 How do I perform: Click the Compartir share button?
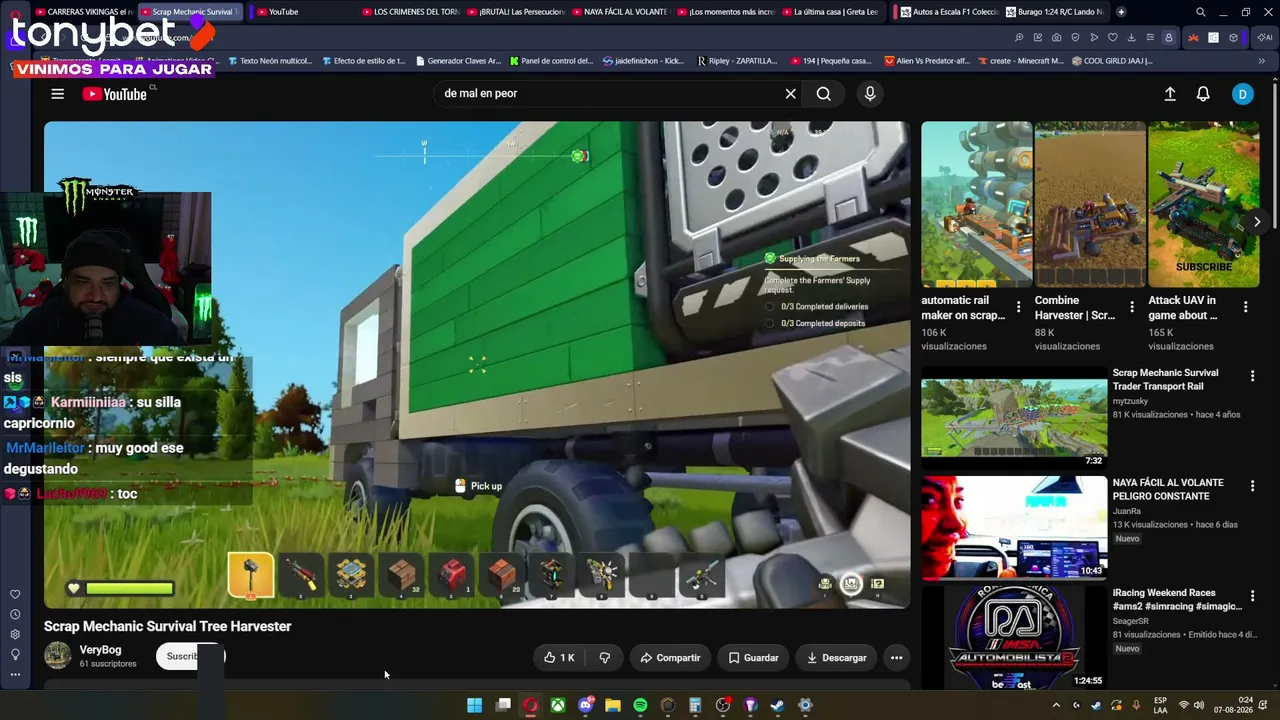click(670, 658)
